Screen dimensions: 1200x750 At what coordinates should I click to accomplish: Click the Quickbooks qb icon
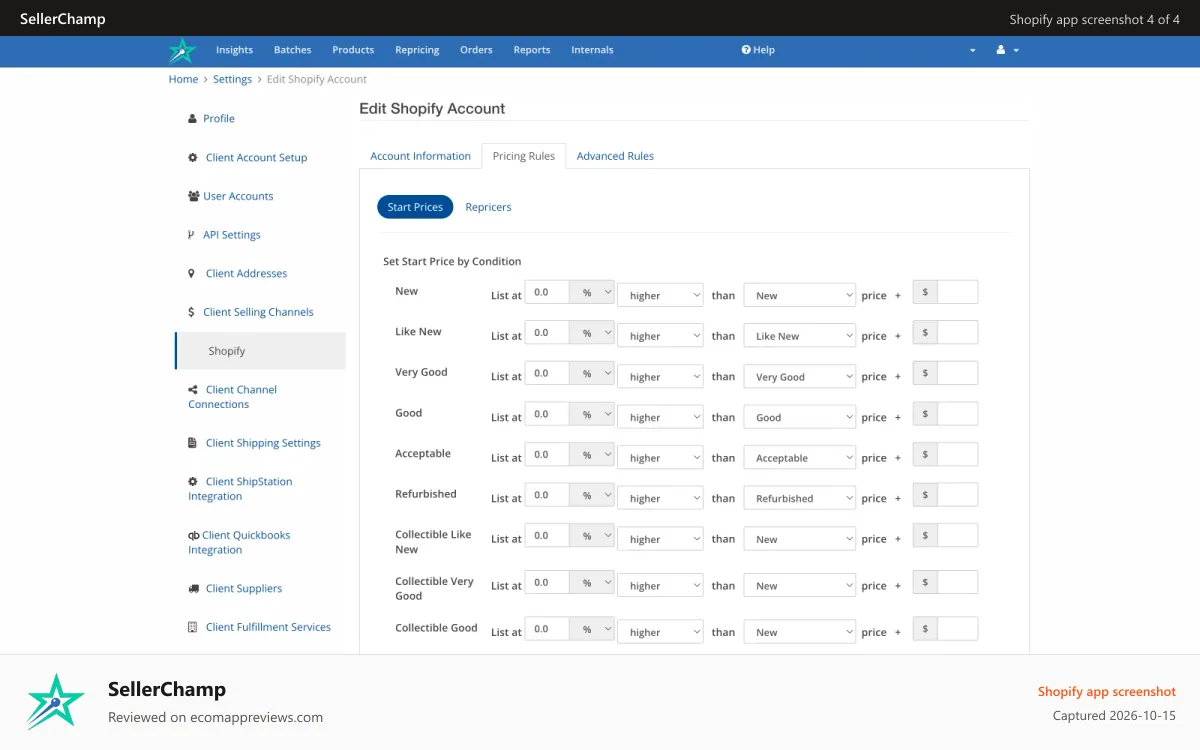pyautogui.click(x=194, y=536)
